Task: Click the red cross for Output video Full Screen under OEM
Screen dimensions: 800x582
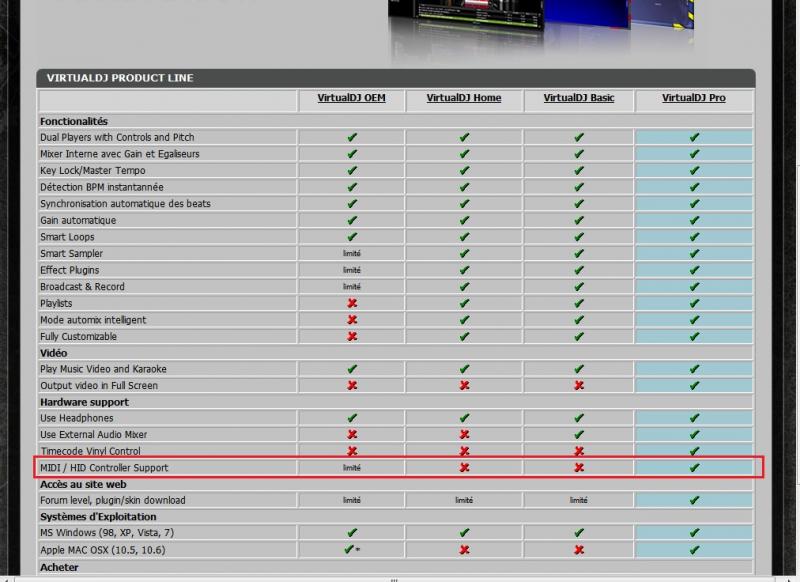Action: [x=352, y=385]
